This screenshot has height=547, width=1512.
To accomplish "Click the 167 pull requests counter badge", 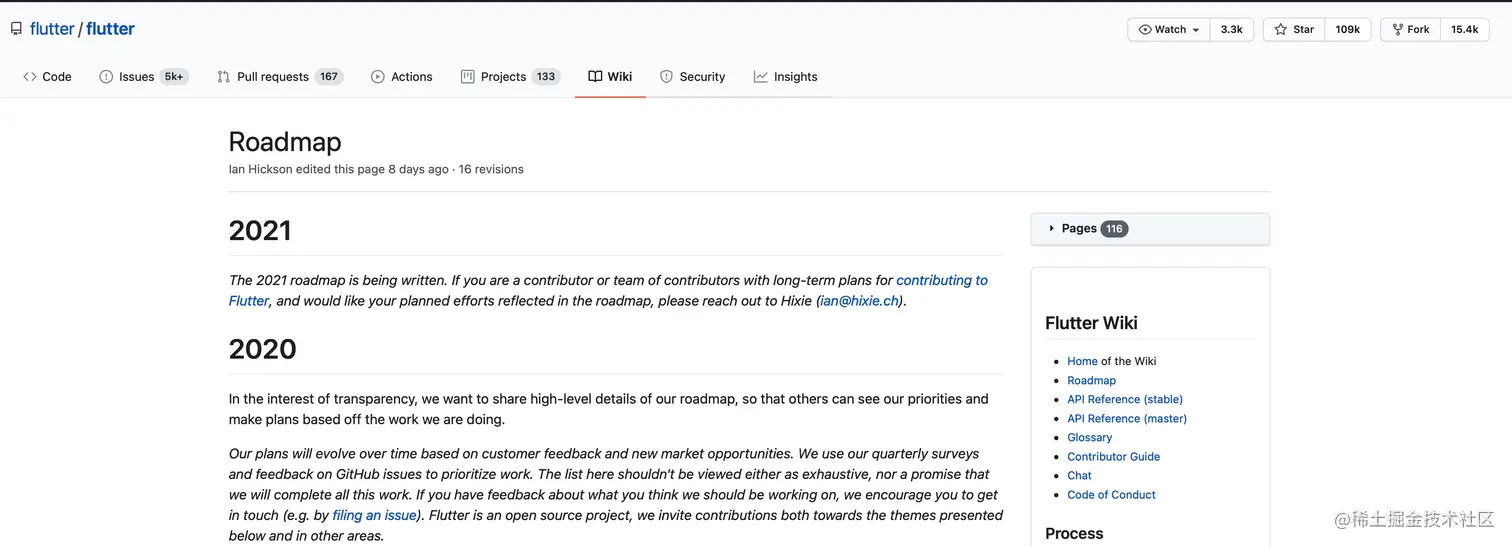I will [x=329, y=76].
